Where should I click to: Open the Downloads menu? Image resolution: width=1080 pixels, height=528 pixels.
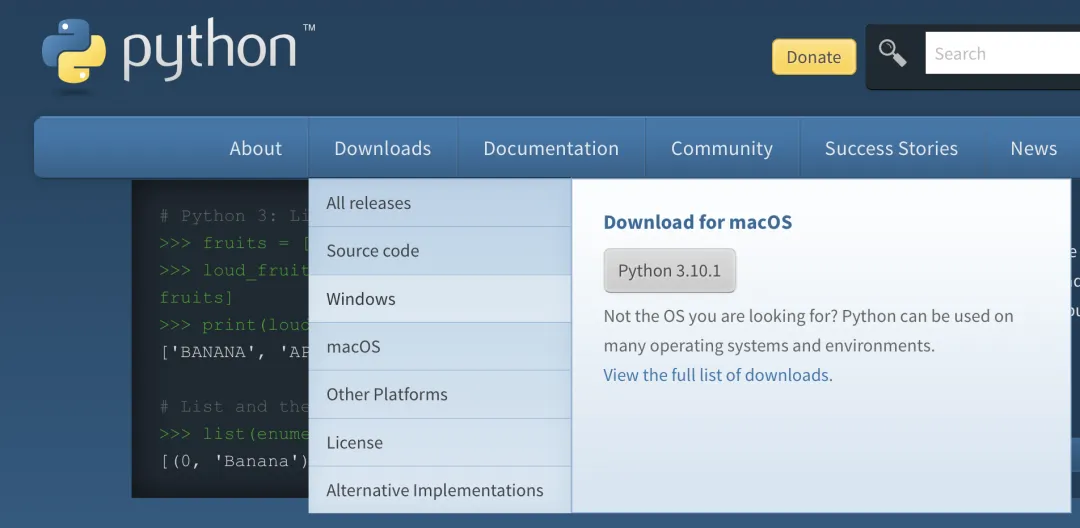(x=382, y=148)
